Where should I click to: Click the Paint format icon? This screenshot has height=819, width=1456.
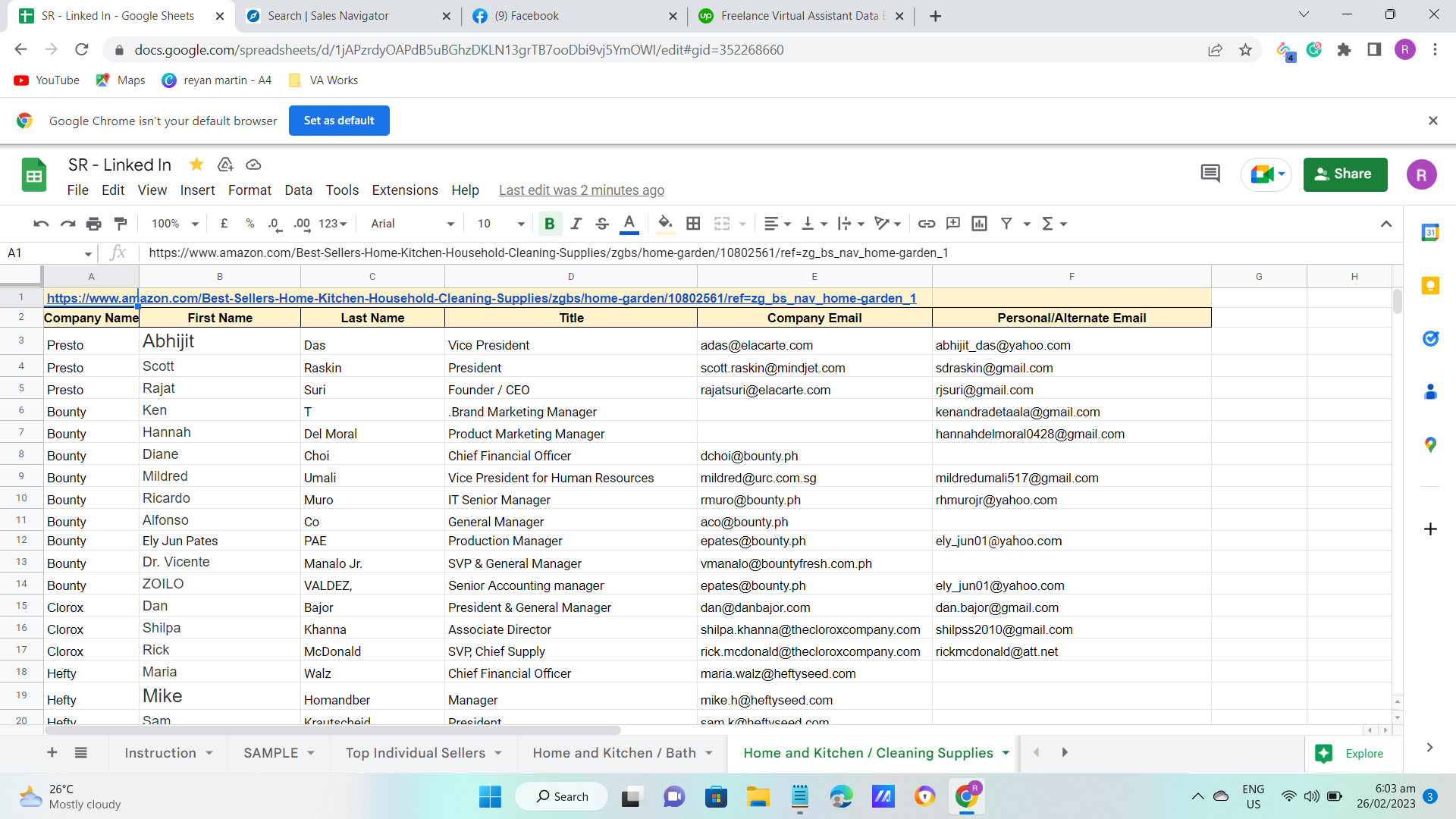pos(120,224)
